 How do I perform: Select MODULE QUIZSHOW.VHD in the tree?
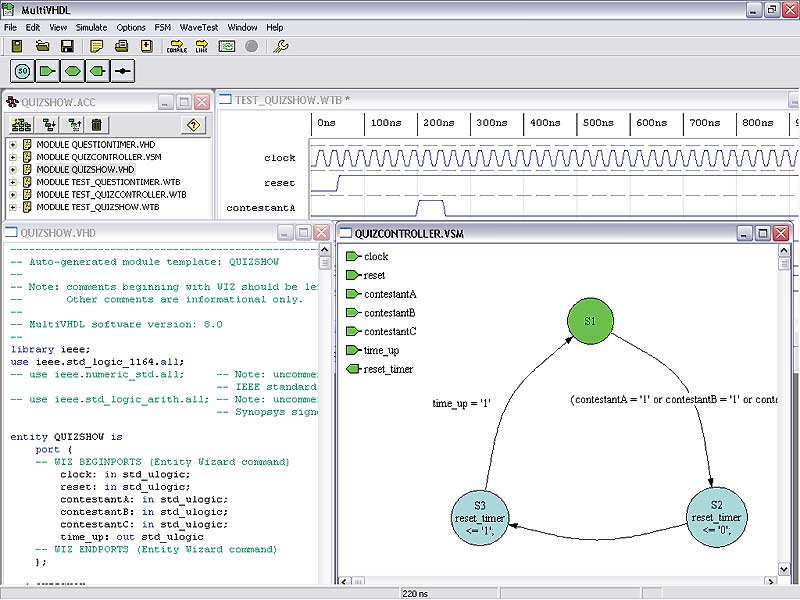(x=85, y=170)
